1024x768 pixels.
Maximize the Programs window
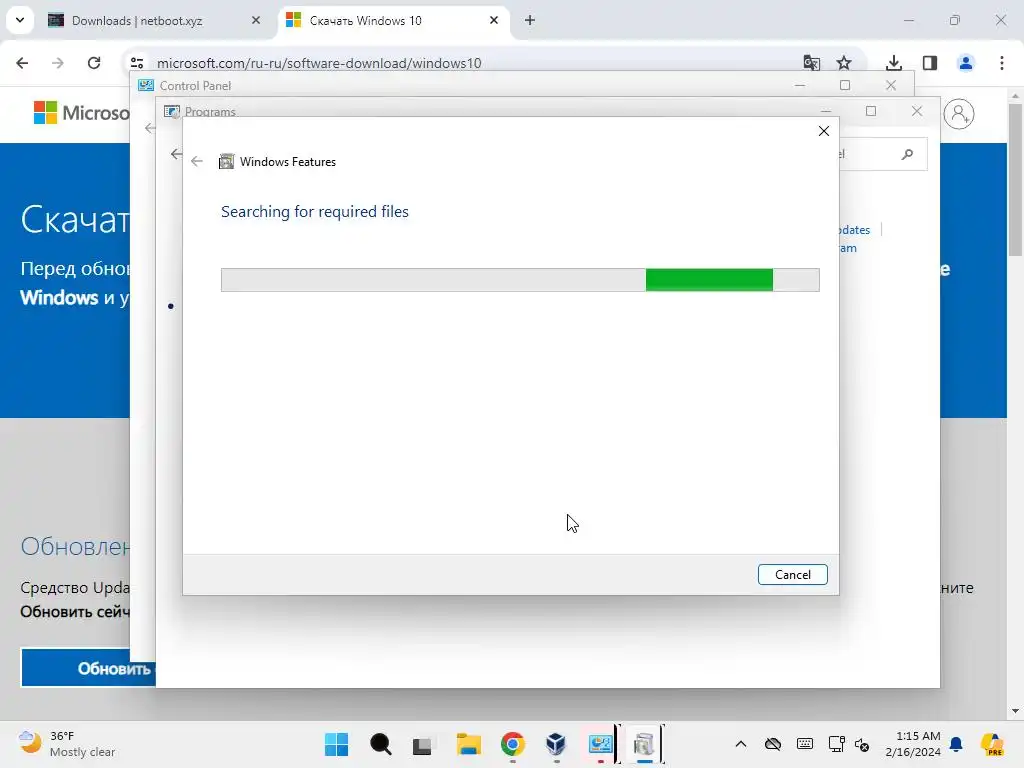point(871,111)
